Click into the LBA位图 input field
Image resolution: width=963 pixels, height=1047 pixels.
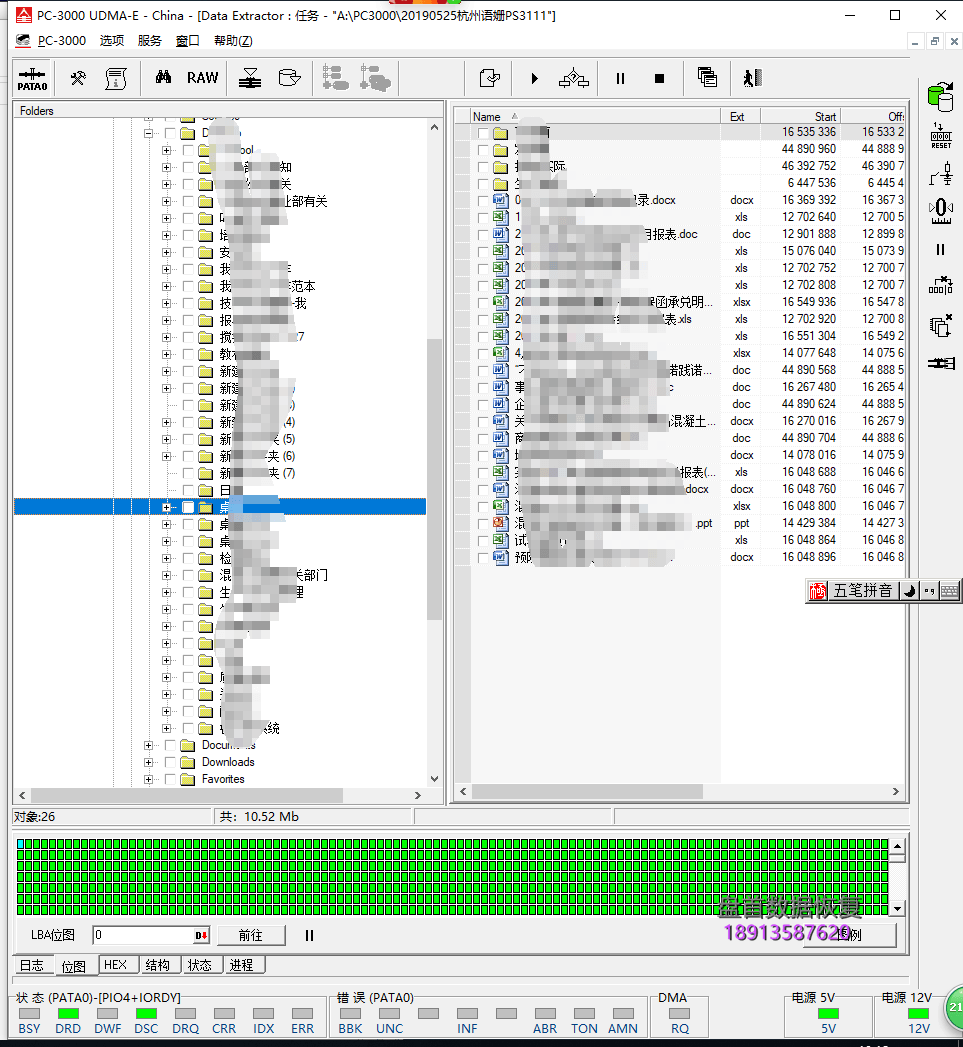pos(144,935)
